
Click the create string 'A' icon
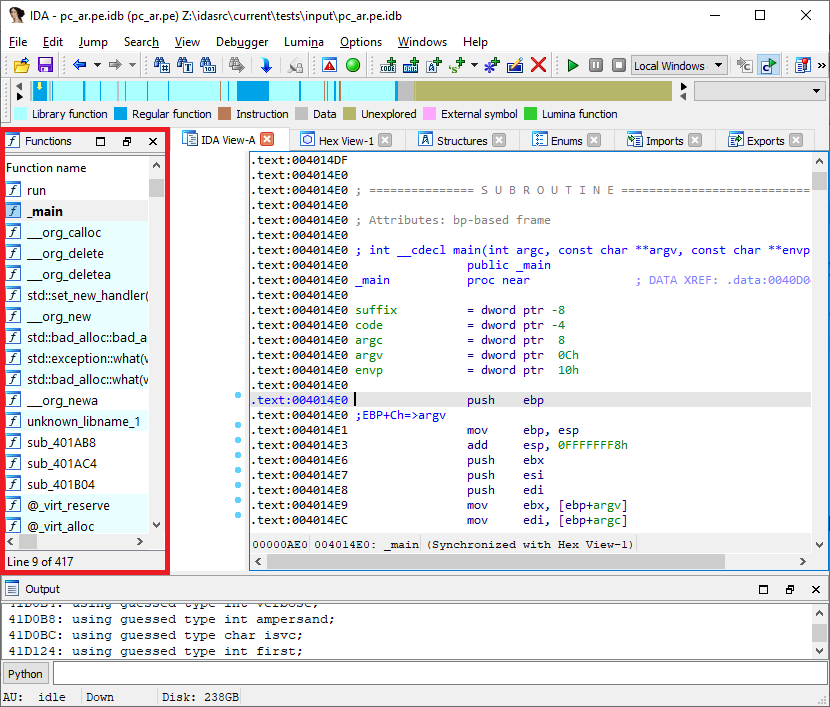pos(434,65)
